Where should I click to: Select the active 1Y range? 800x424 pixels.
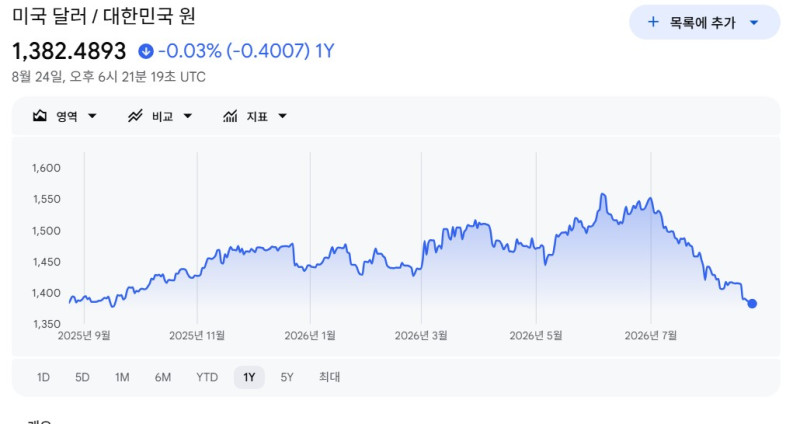click(x=249, y=377)
